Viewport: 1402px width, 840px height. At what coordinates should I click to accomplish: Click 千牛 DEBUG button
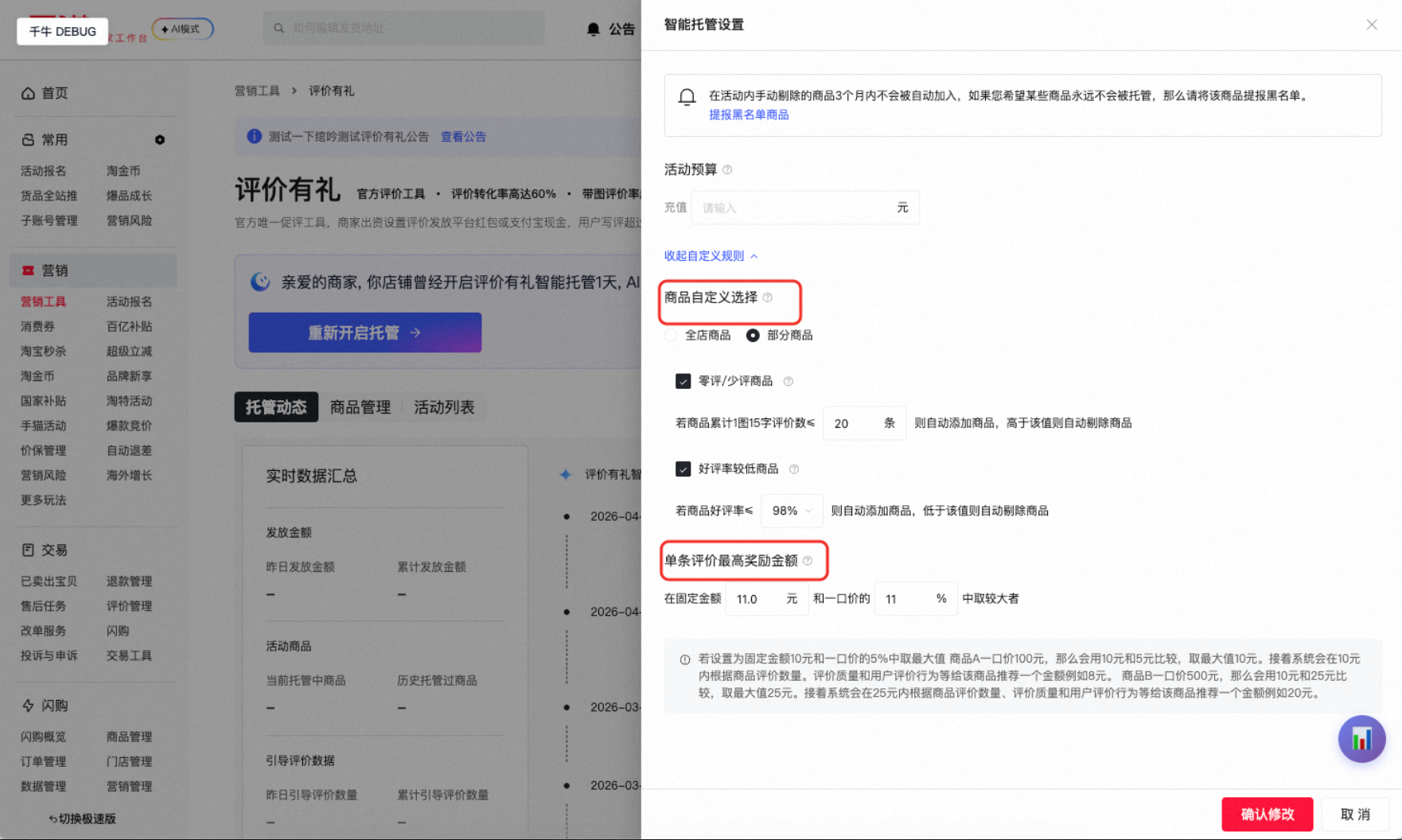[62, 31]
